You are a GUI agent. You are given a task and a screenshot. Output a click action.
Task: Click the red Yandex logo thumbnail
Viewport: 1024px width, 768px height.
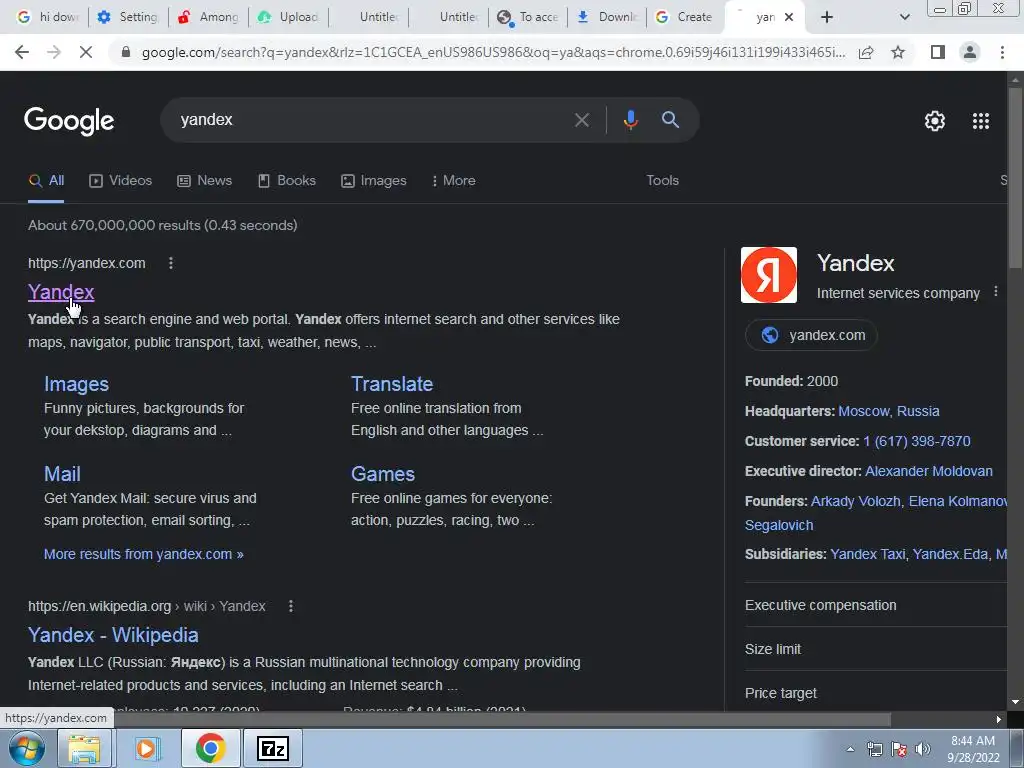coord(769,275)
